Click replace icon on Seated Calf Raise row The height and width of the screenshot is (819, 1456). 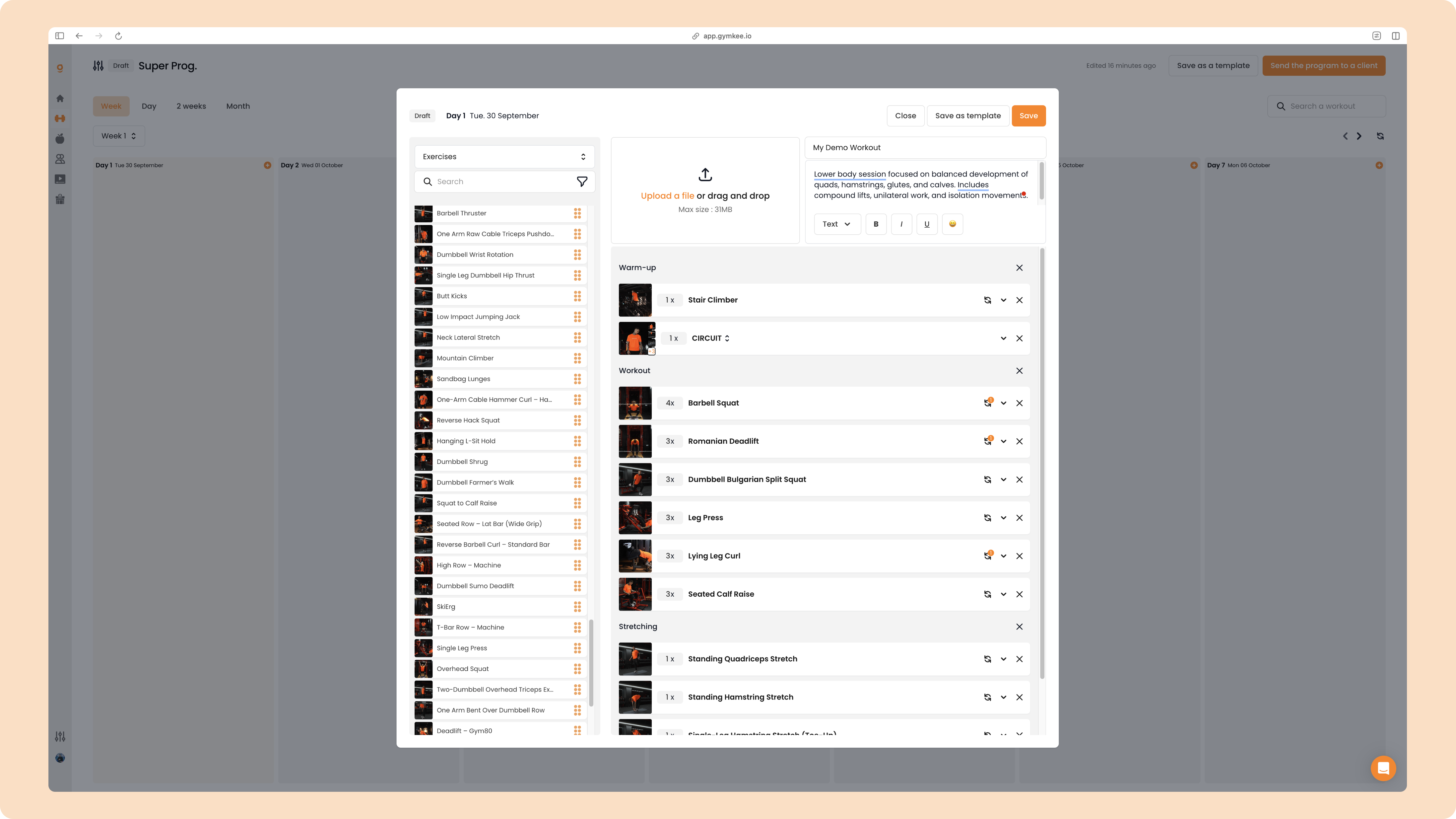987,594
